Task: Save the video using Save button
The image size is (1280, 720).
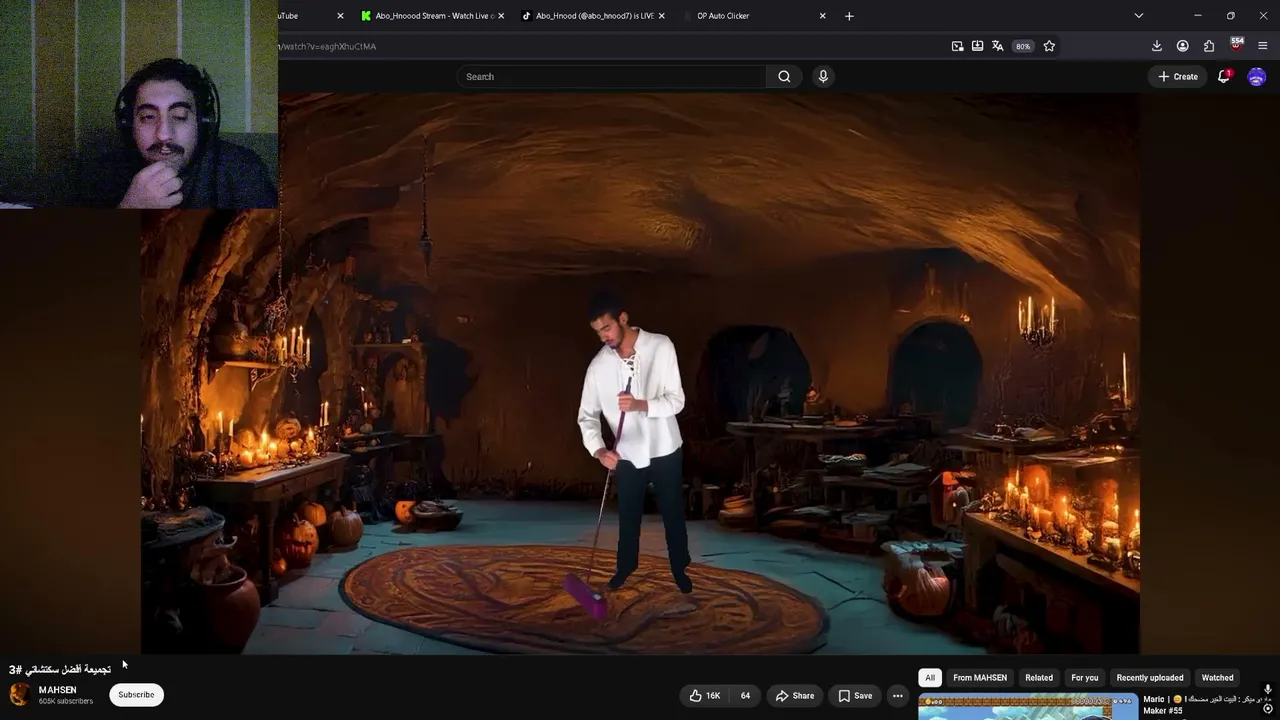Action: click(855, 696)
